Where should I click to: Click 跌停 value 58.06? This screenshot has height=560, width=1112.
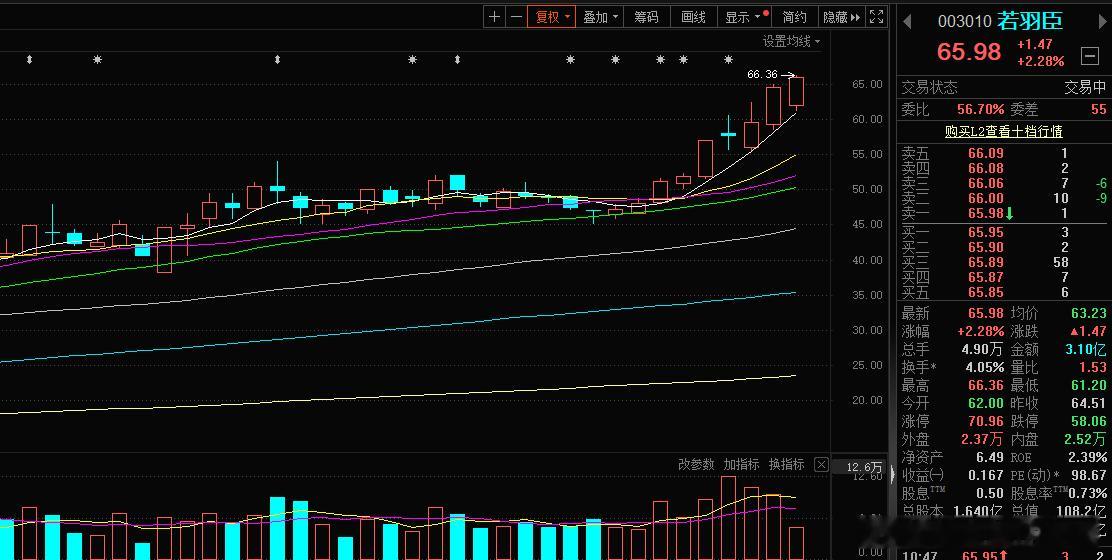[x=1088, y=421]
